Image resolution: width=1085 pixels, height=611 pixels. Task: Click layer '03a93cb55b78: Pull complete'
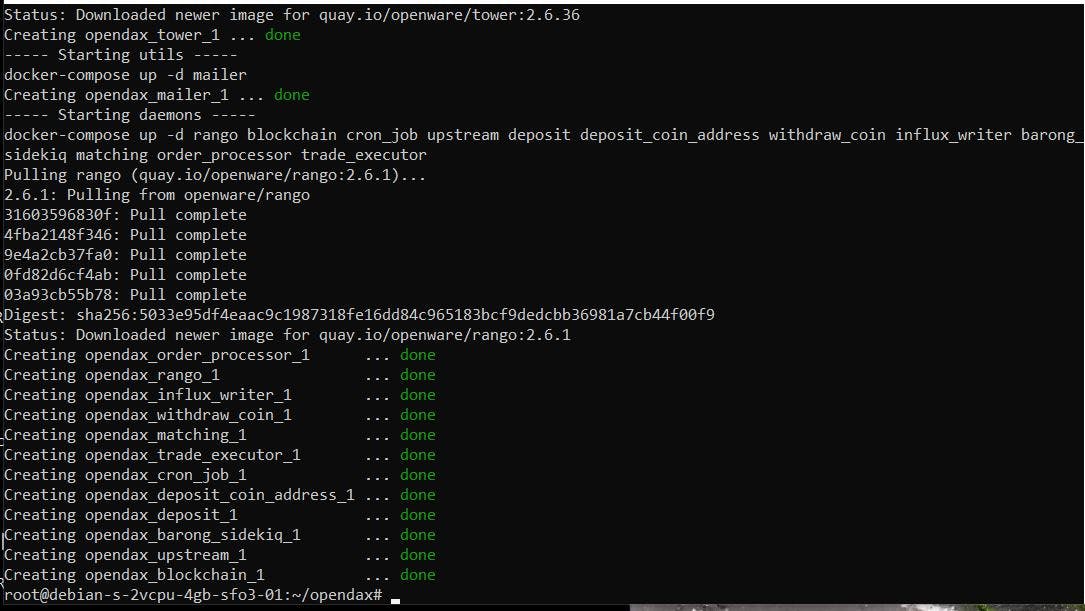(x=125, y=295)
